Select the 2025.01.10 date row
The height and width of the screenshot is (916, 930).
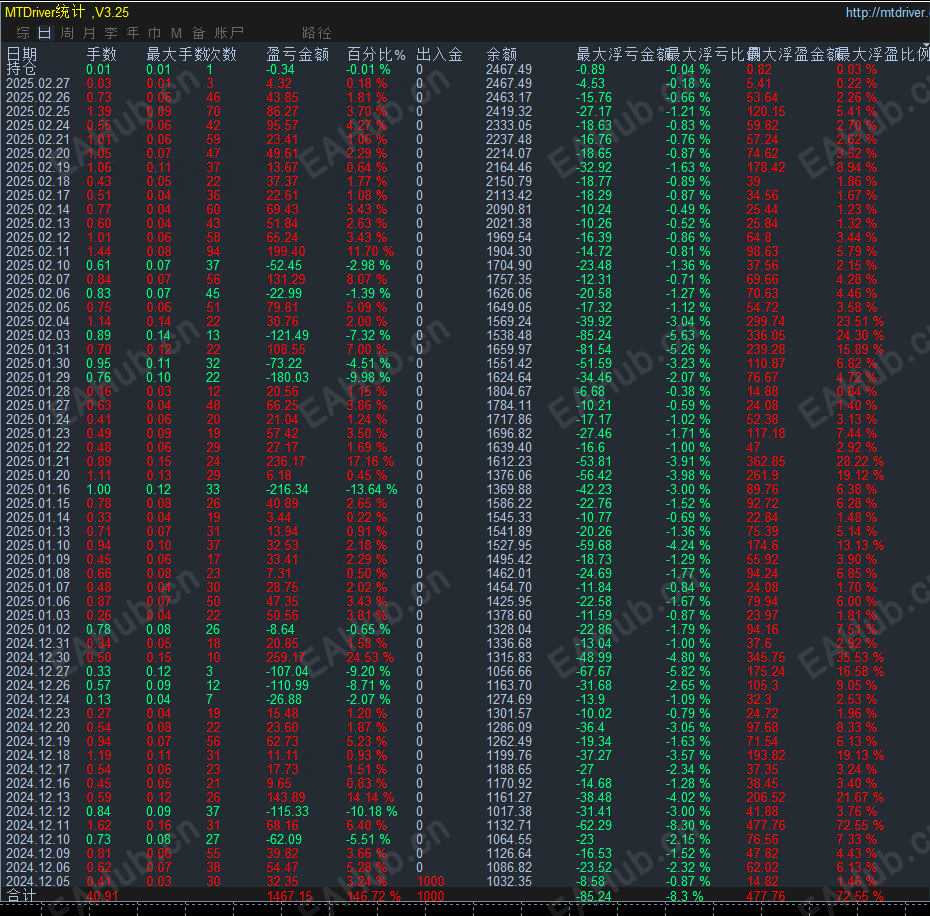[x=38, y=545]
